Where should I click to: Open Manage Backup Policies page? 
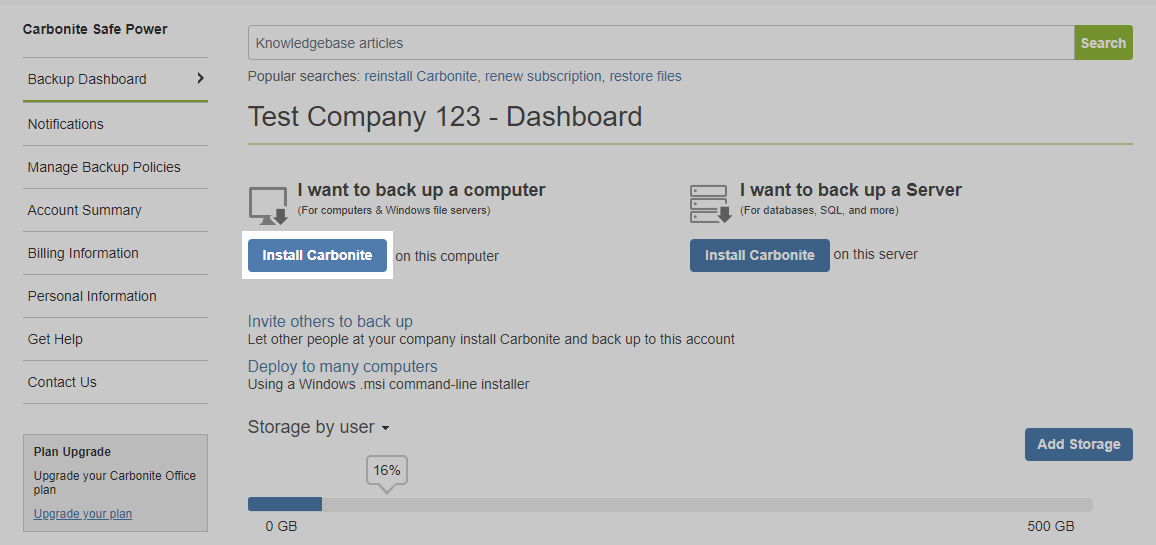tap(104, 167)
